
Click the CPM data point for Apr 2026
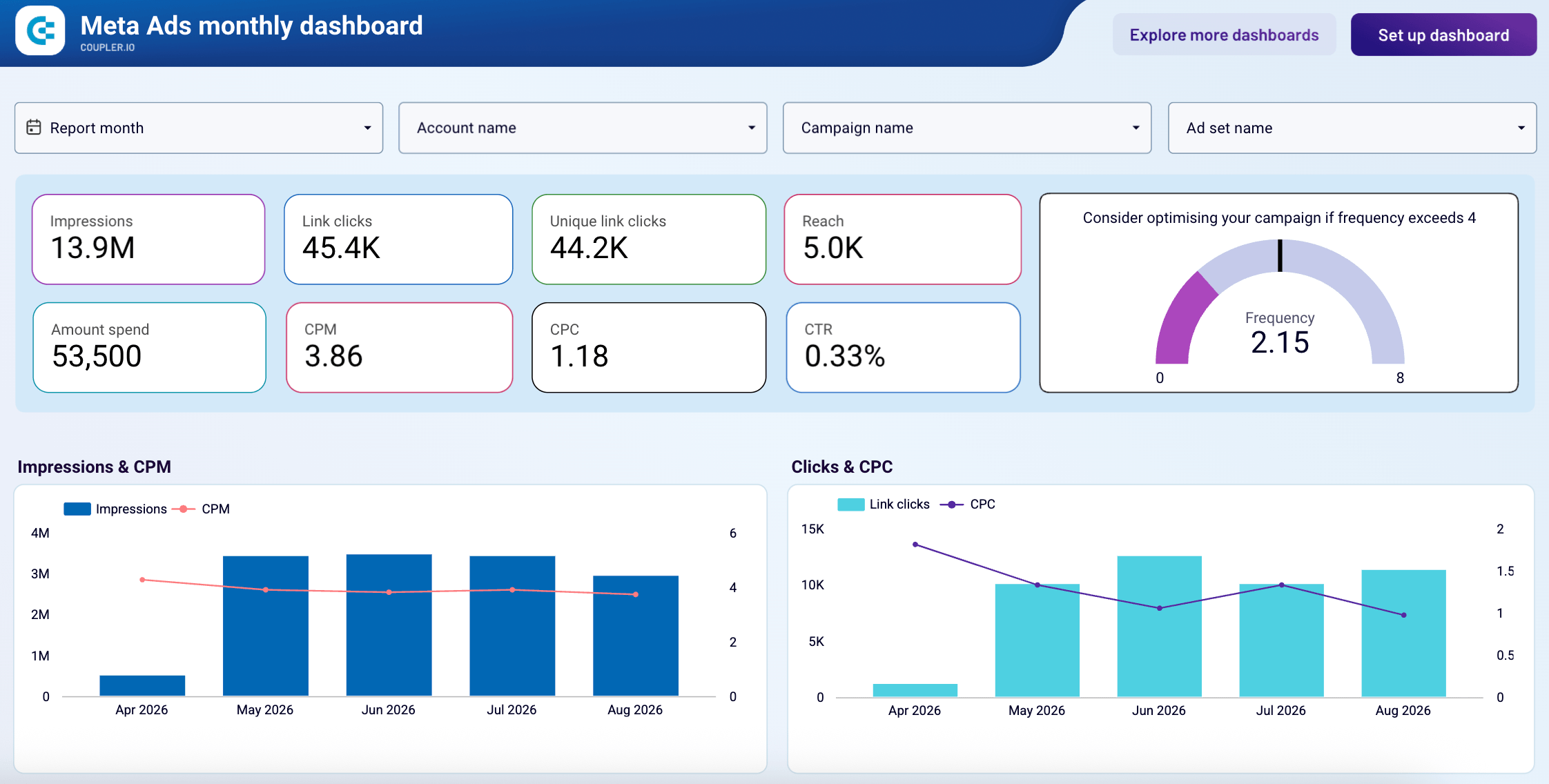142,580
